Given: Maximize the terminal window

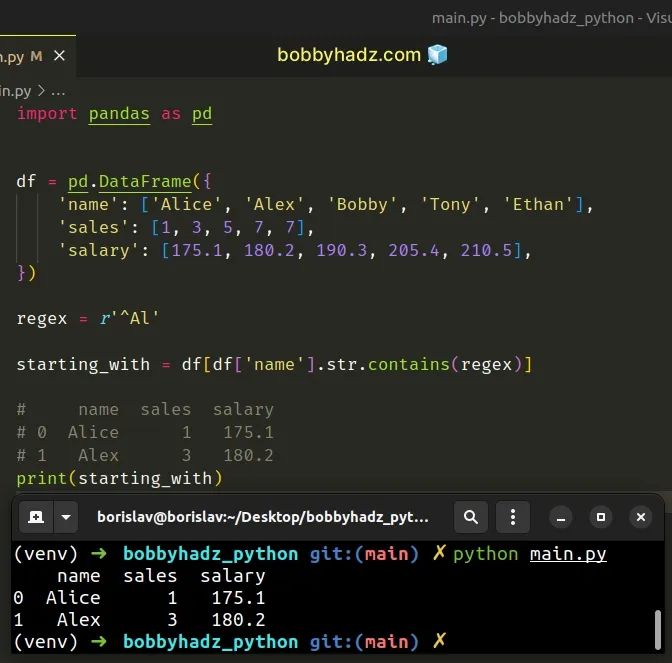Looking at the screenshot, I should pos(601,517).
